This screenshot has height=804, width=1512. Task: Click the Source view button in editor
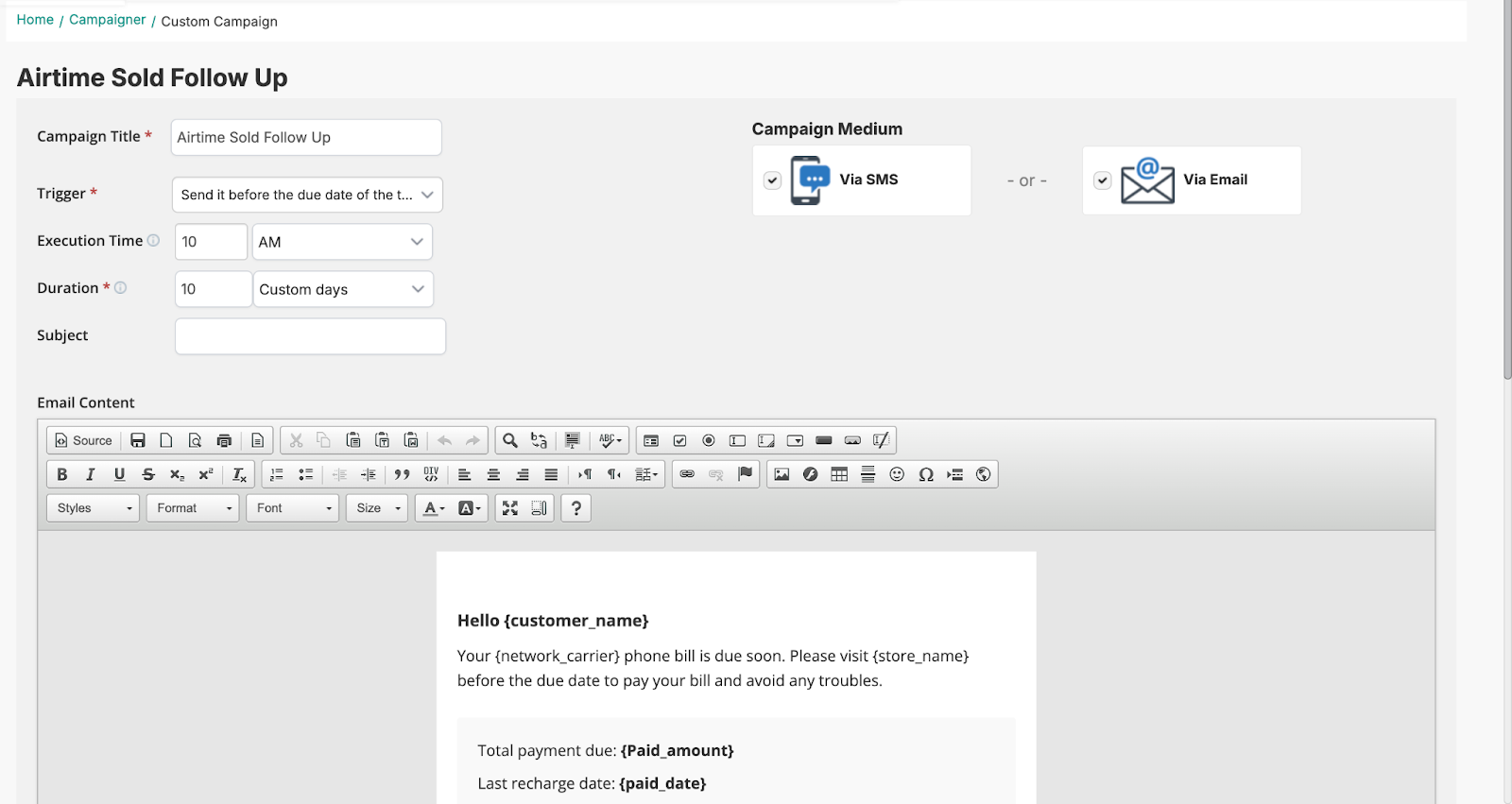point(83,440)
